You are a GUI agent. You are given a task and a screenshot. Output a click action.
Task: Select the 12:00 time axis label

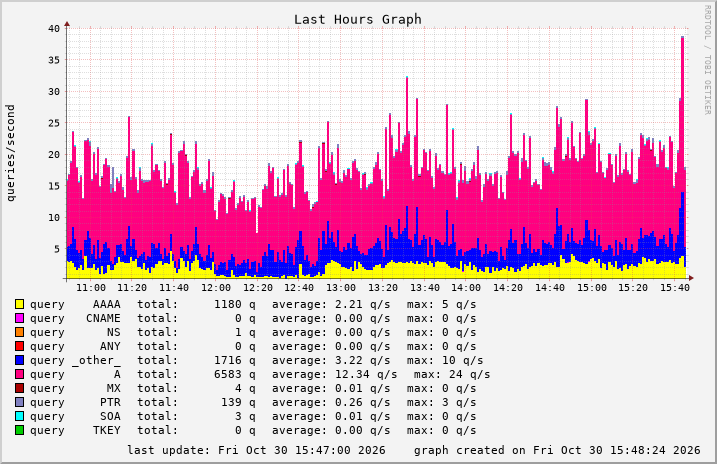tap(216, 288)
